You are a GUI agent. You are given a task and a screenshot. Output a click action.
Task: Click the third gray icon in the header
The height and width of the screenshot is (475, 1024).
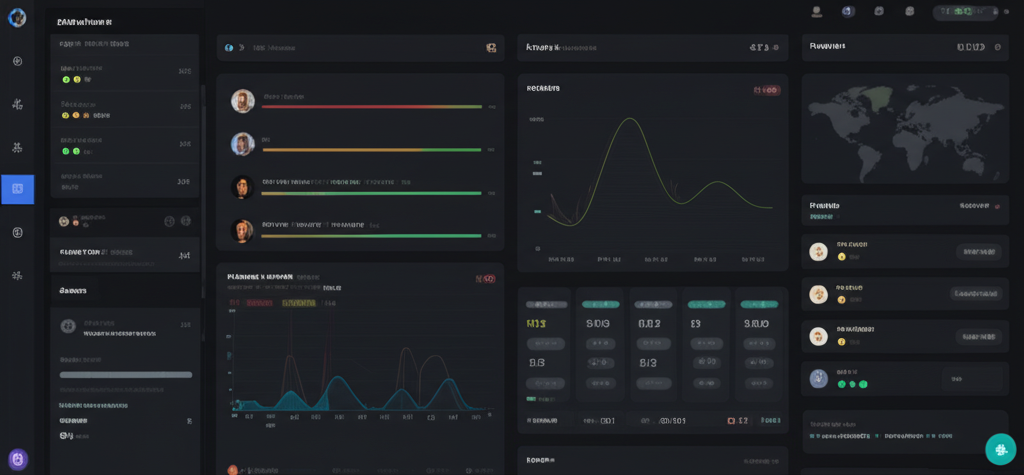tap(879, 11)
